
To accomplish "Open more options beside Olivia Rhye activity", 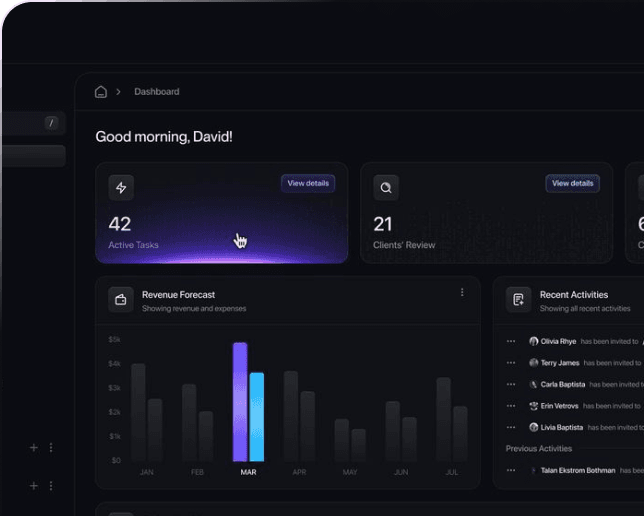I will tap(511, 341).
